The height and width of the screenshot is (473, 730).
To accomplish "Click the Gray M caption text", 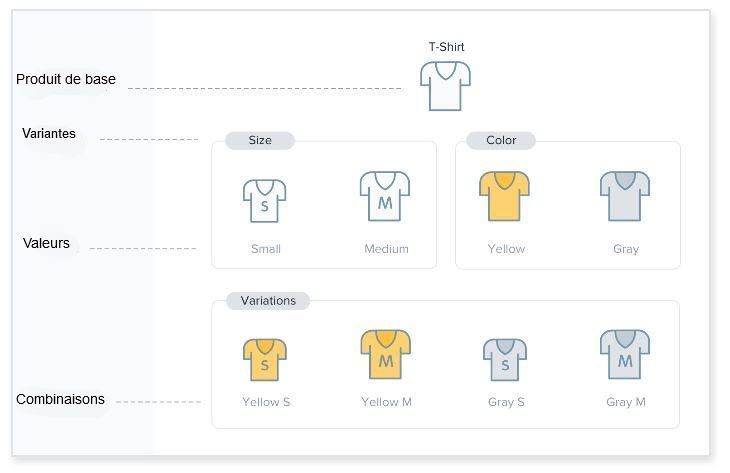I will pos(626,402).
